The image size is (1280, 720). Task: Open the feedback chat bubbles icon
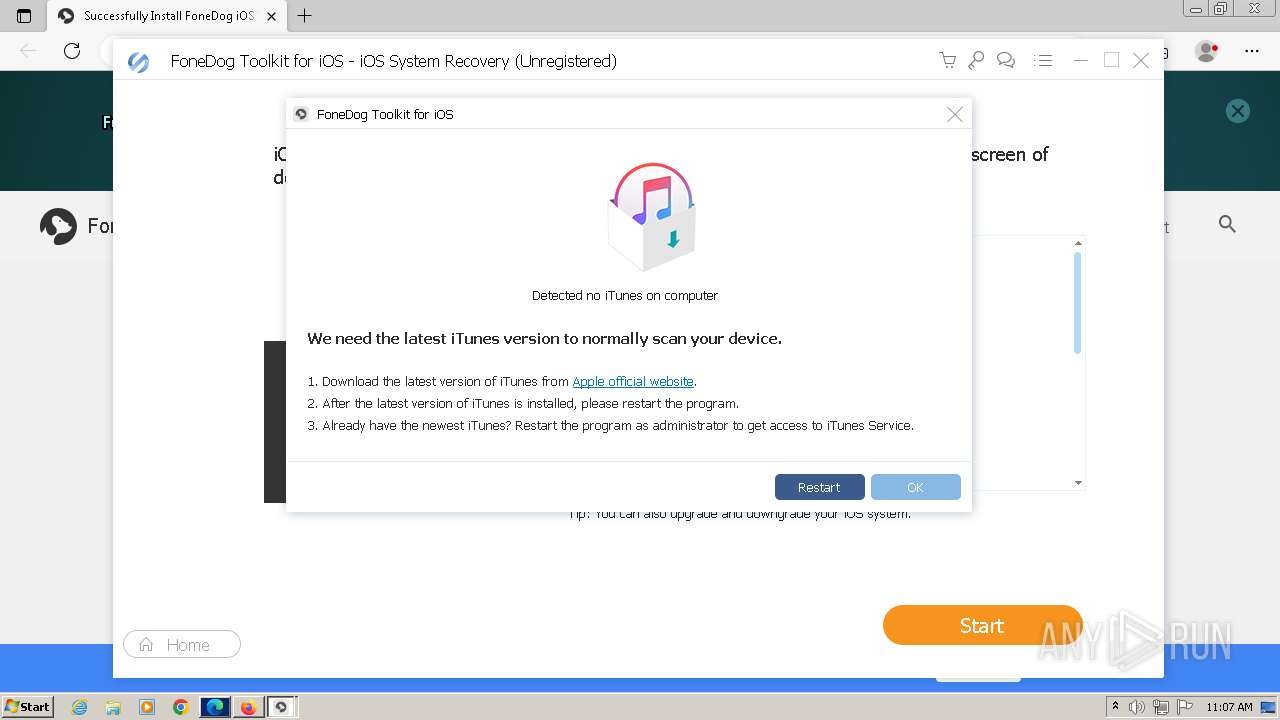1006,61
